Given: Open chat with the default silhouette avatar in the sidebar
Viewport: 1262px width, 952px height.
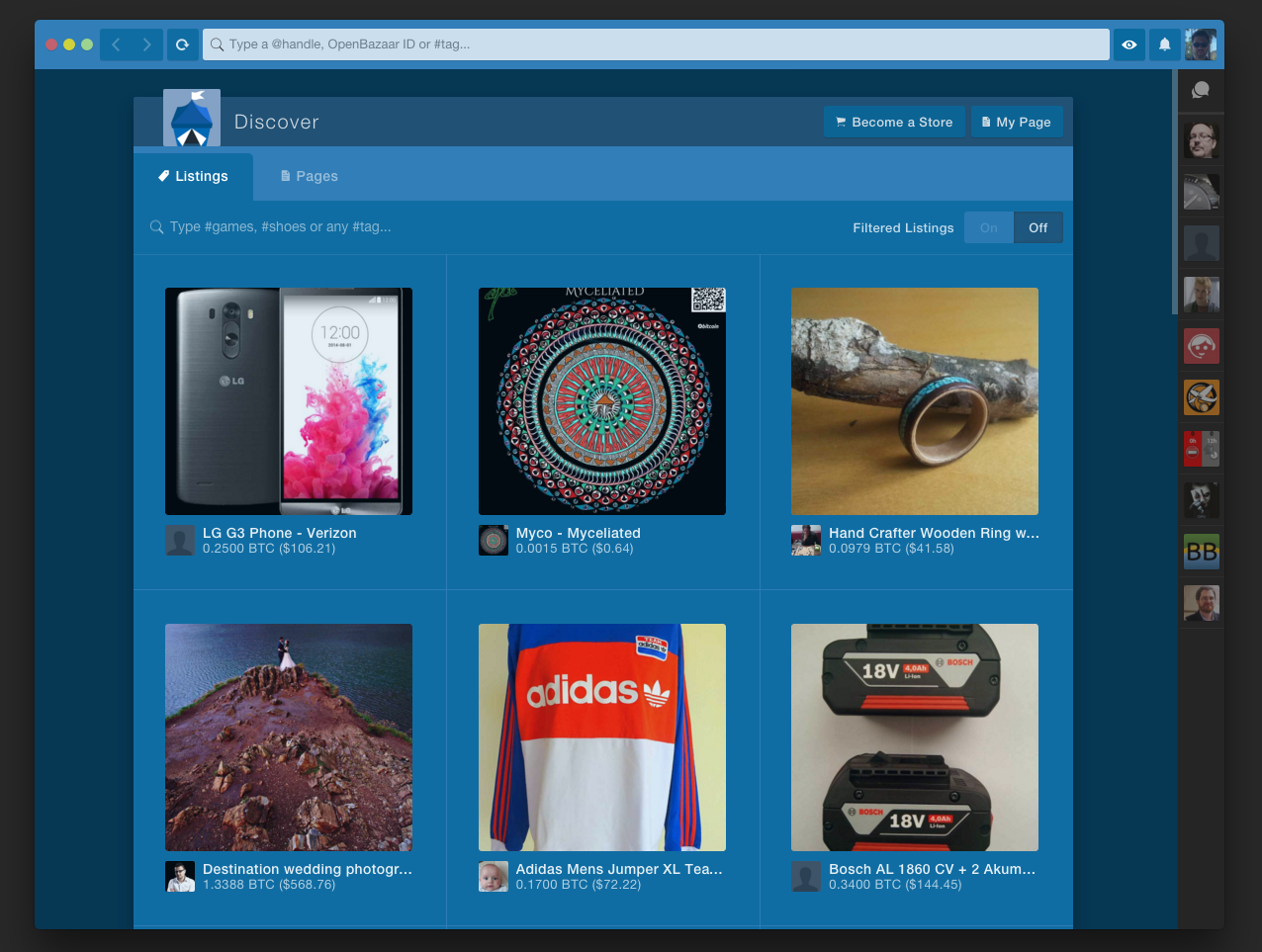Looking at the screenshot, I should pos(1202,243).
